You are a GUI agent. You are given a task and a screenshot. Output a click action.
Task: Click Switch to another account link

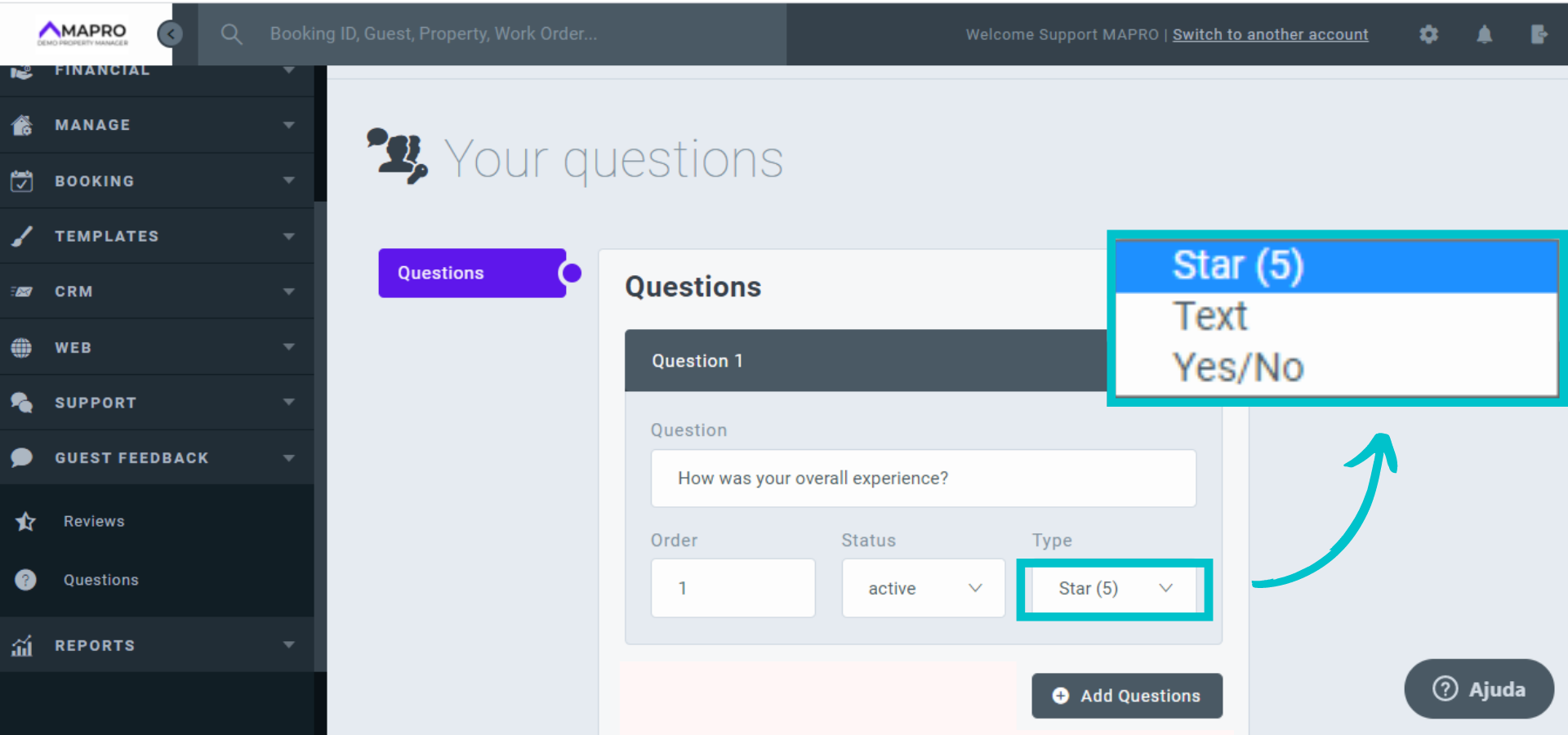pos(1270,34)
